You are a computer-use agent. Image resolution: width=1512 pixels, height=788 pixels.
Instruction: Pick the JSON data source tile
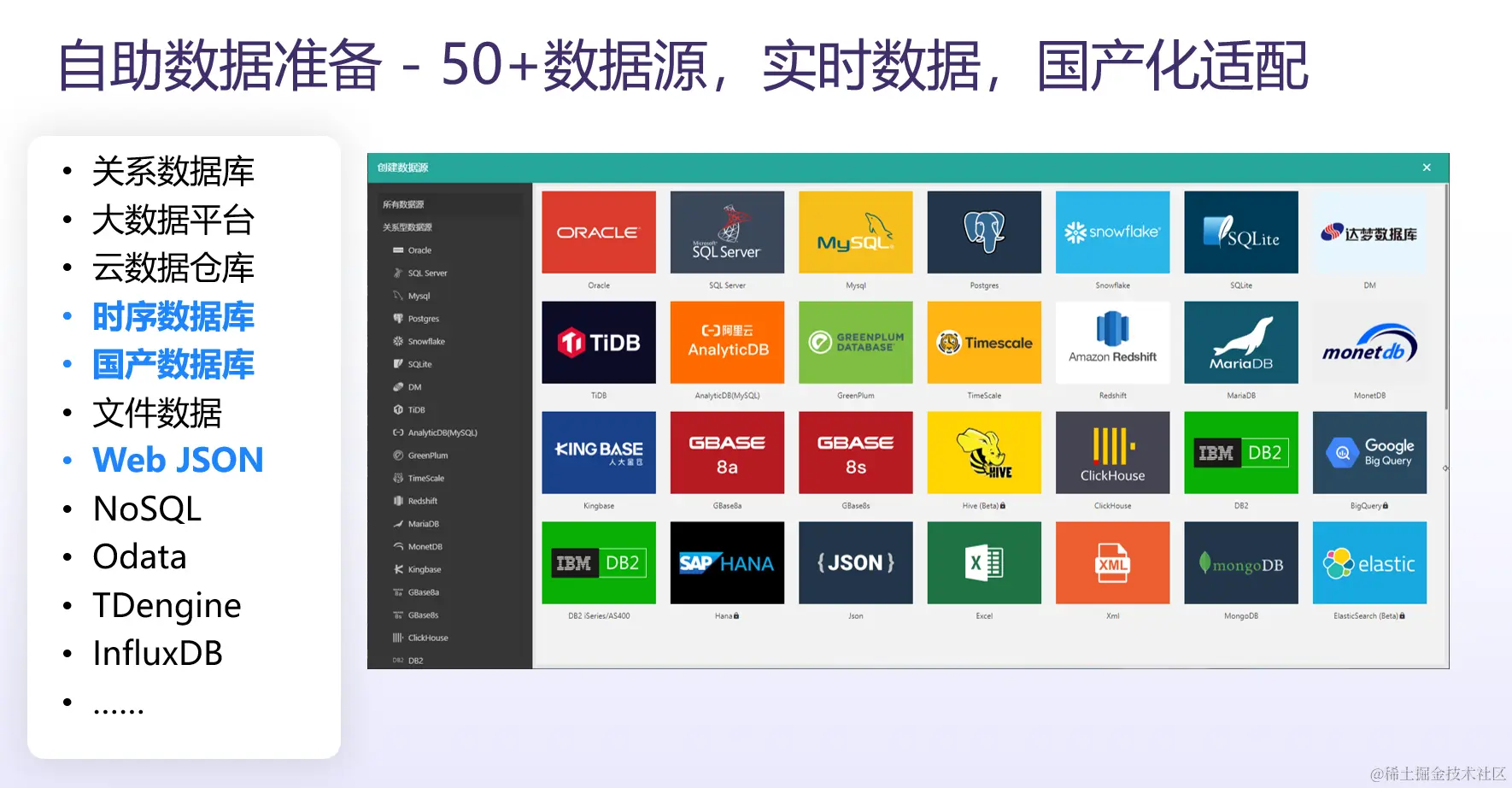click(856, 563)
